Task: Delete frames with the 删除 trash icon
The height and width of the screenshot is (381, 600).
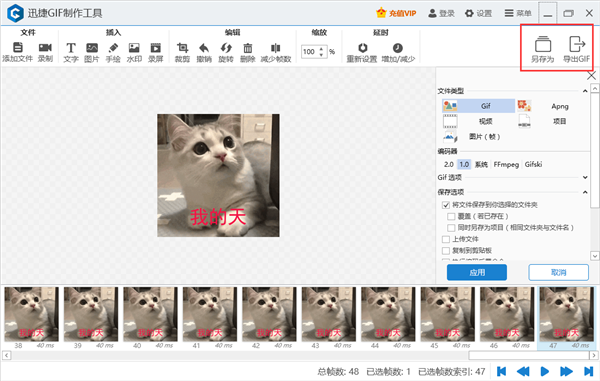Action: 248,48
